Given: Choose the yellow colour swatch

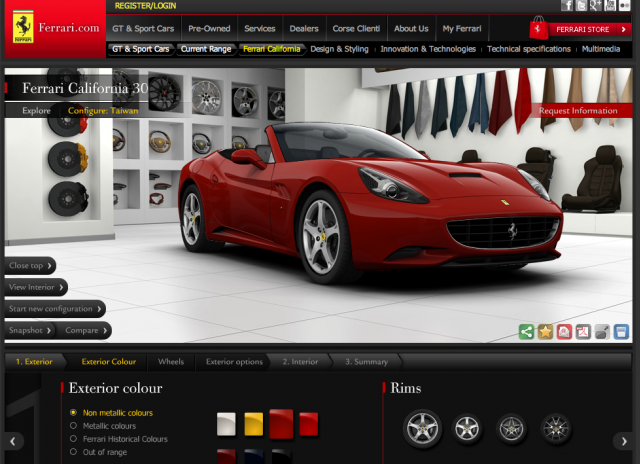Looking at the screenshot, I should point(253,424).
